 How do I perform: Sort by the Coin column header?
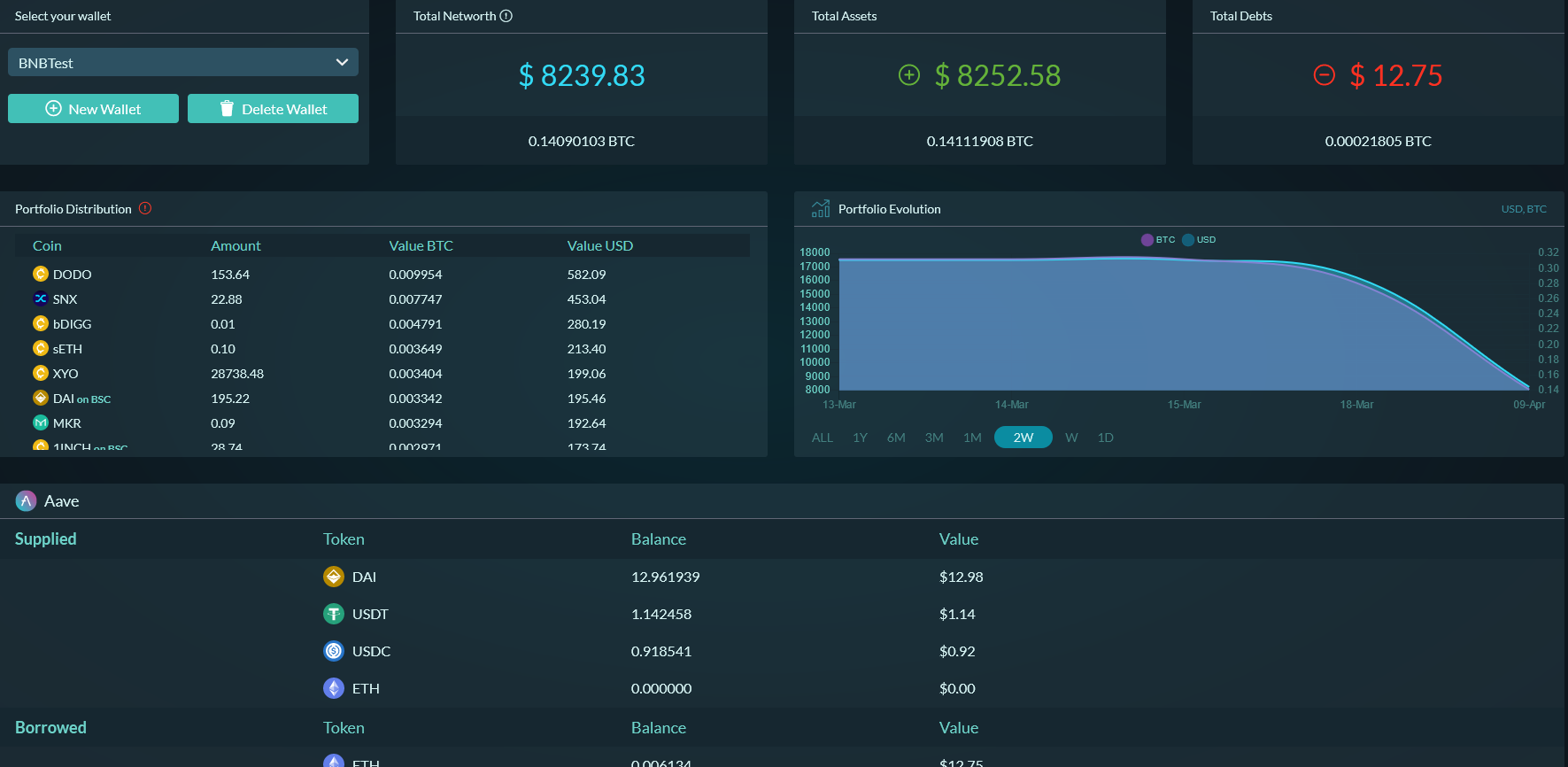pos(47,245)
